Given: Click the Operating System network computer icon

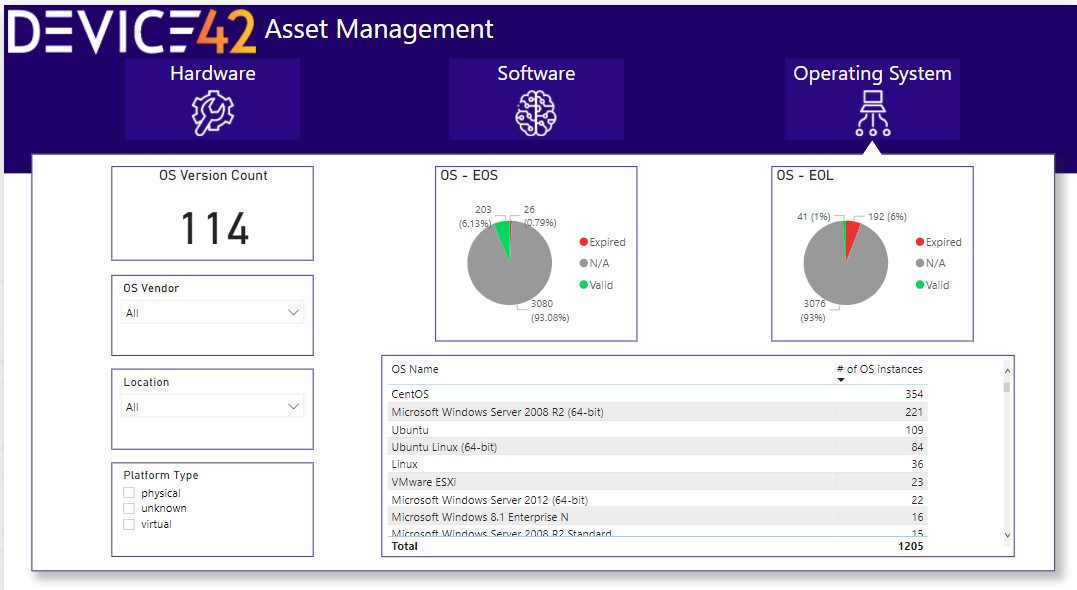Looking at the screenshot, I should [x=872, y=113].
